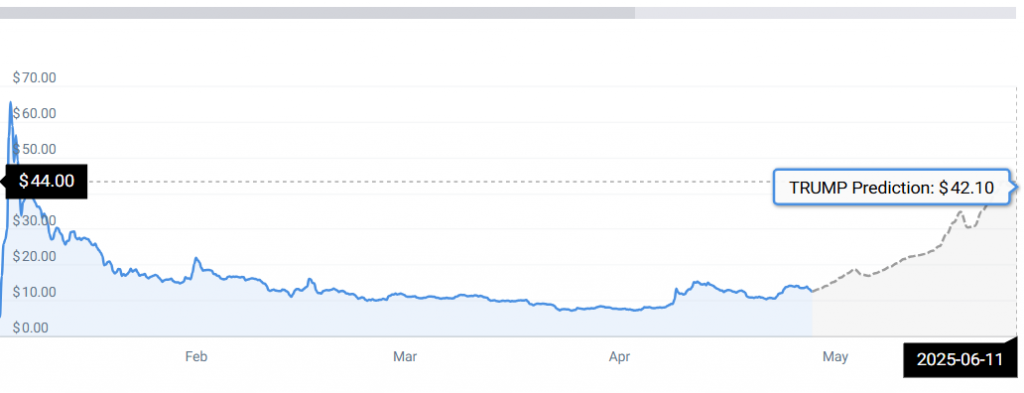The width and height of the screenshot is (1024, 393).
Task: Click the $70.00 price axis label
Action: [35, 78]
